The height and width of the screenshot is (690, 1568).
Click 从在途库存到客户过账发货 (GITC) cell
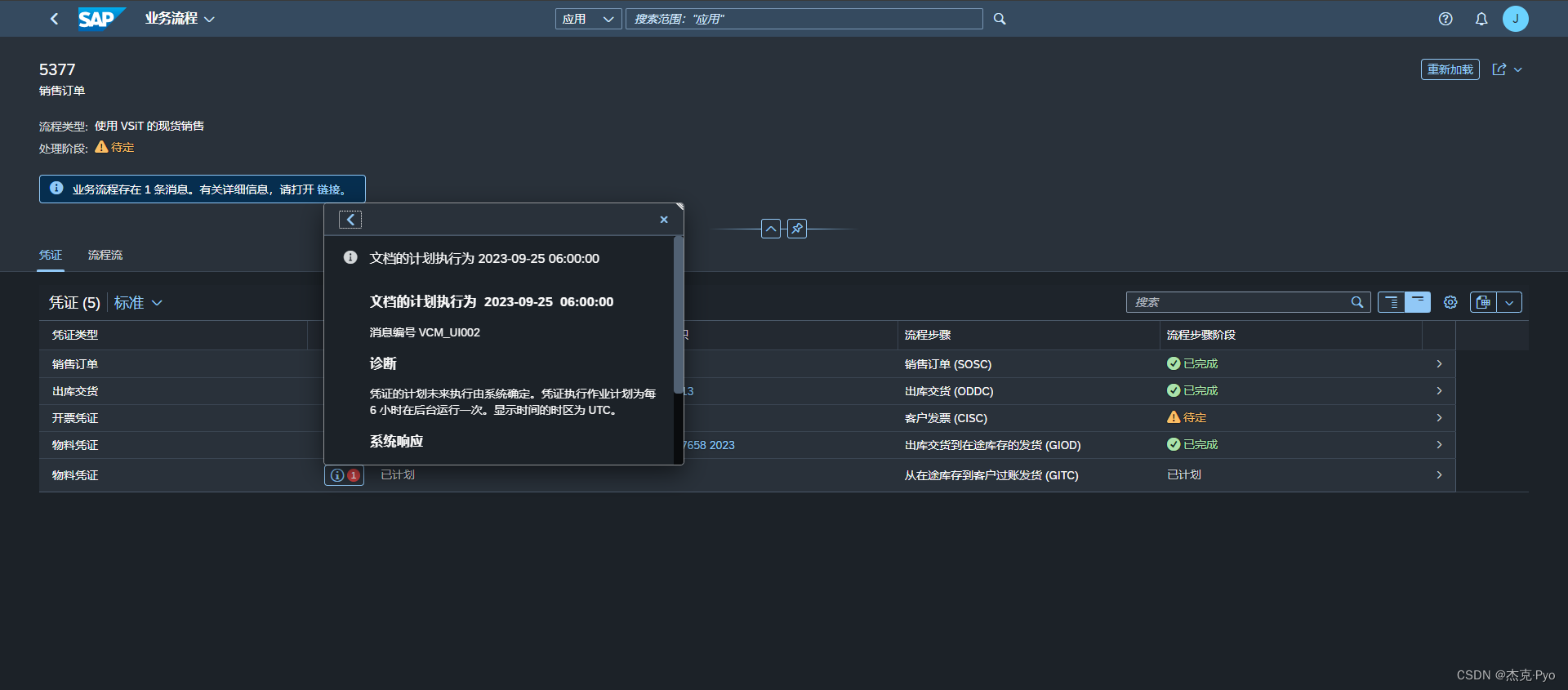click(991, 475)
